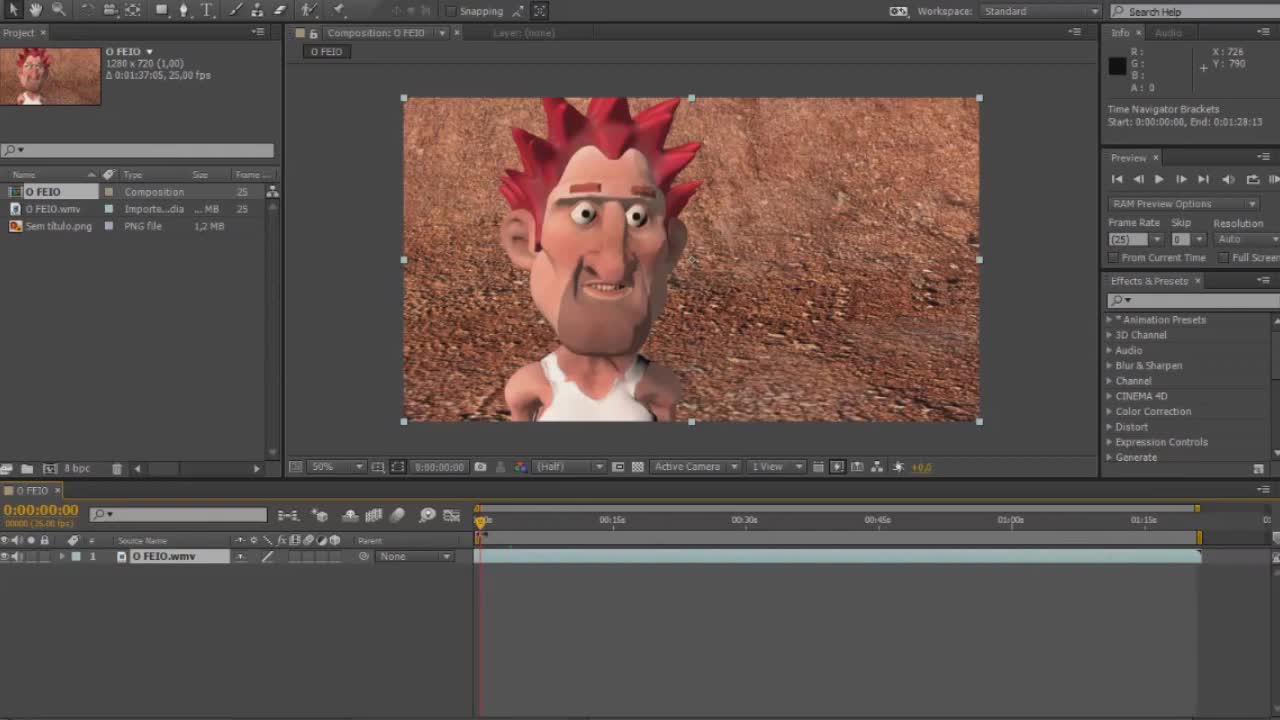Select the Puppet Pin tool
Viewport: 1280px width, 720px height.
(338, 10)
